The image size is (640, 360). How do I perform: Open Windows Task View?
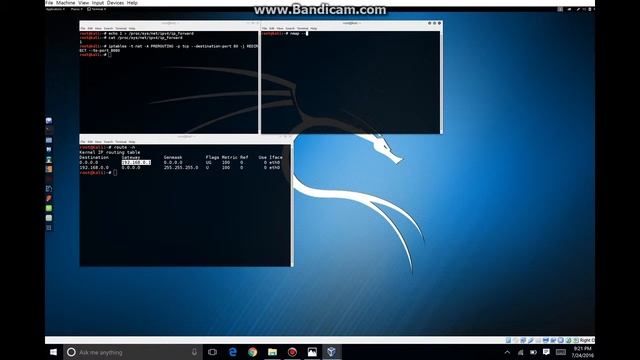[x=212, y=352]
